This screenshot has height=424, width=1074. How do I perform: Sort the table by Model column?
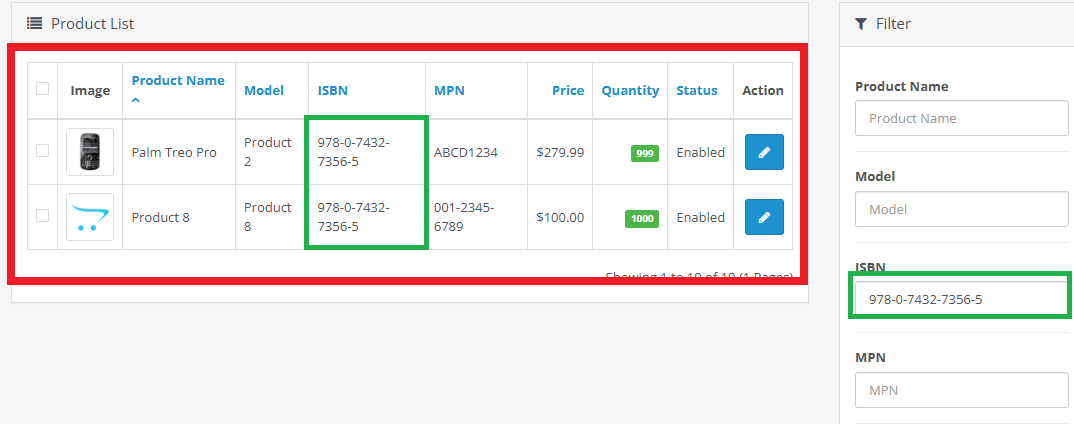click(x=264, y=90)
